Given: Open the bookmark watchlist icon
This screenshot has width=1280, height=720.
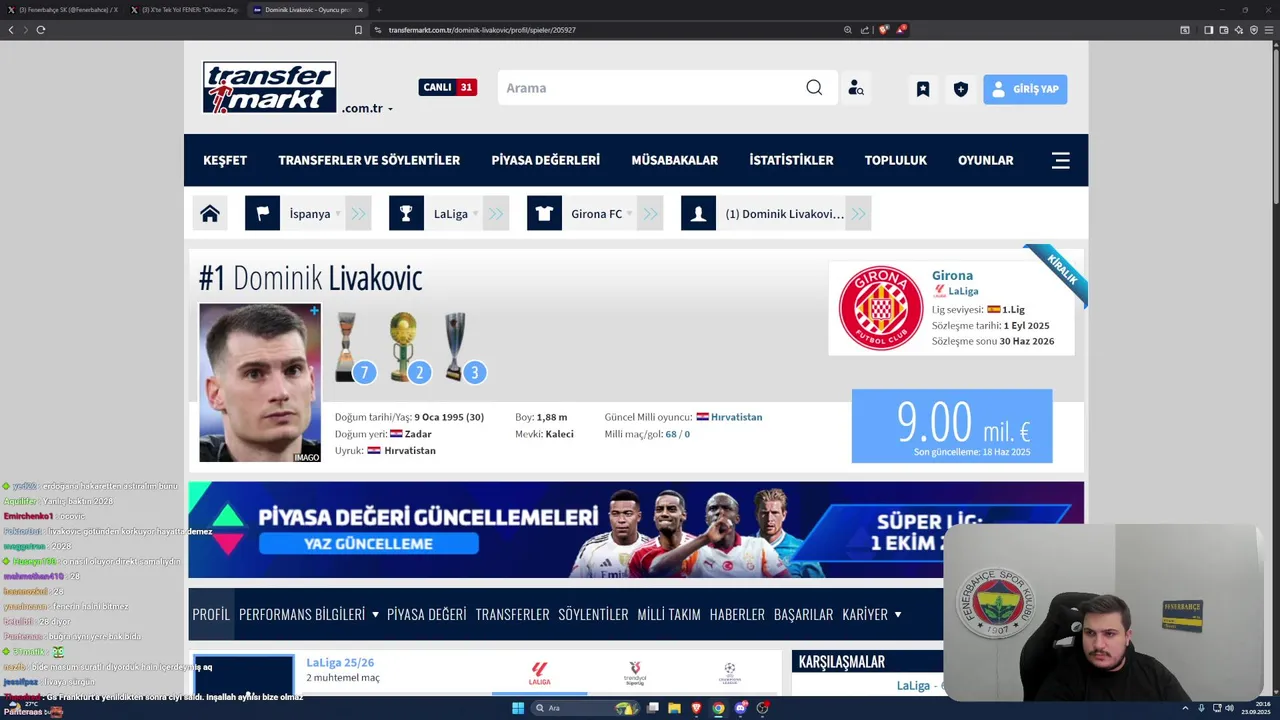Looking at the screenshot, I should pos(923,89).
